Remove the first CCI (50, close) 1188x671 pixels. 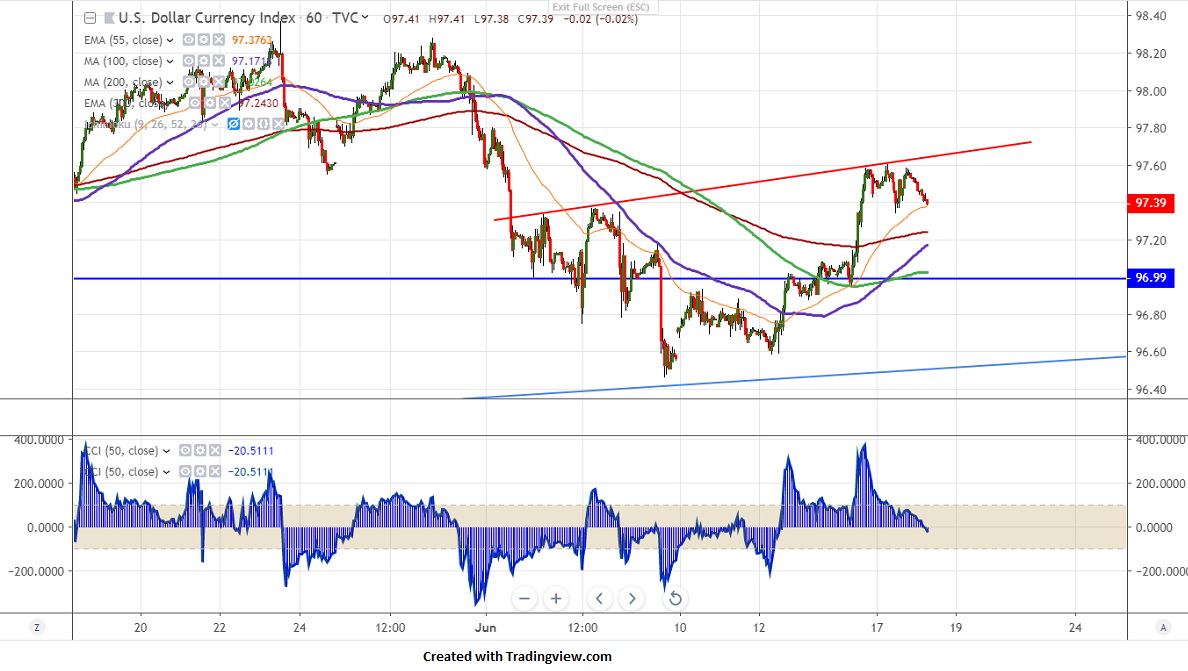(215, 451)
